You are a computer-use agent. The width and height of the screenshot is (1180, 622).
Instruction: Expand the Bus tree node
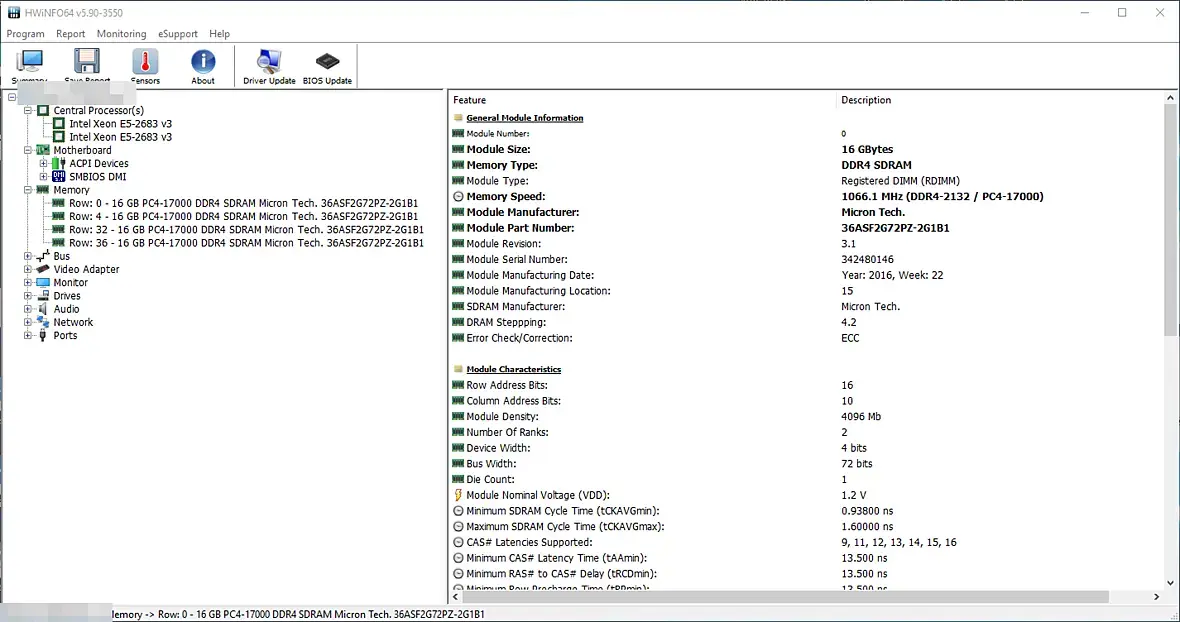28,256
